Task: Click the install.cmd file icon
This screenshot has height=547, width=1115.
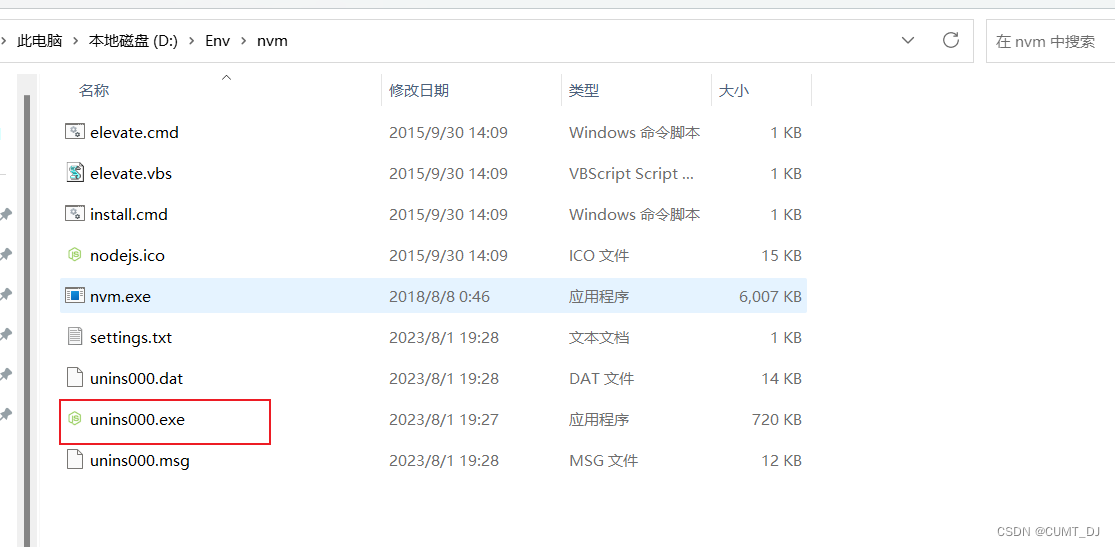Action: 75,213
